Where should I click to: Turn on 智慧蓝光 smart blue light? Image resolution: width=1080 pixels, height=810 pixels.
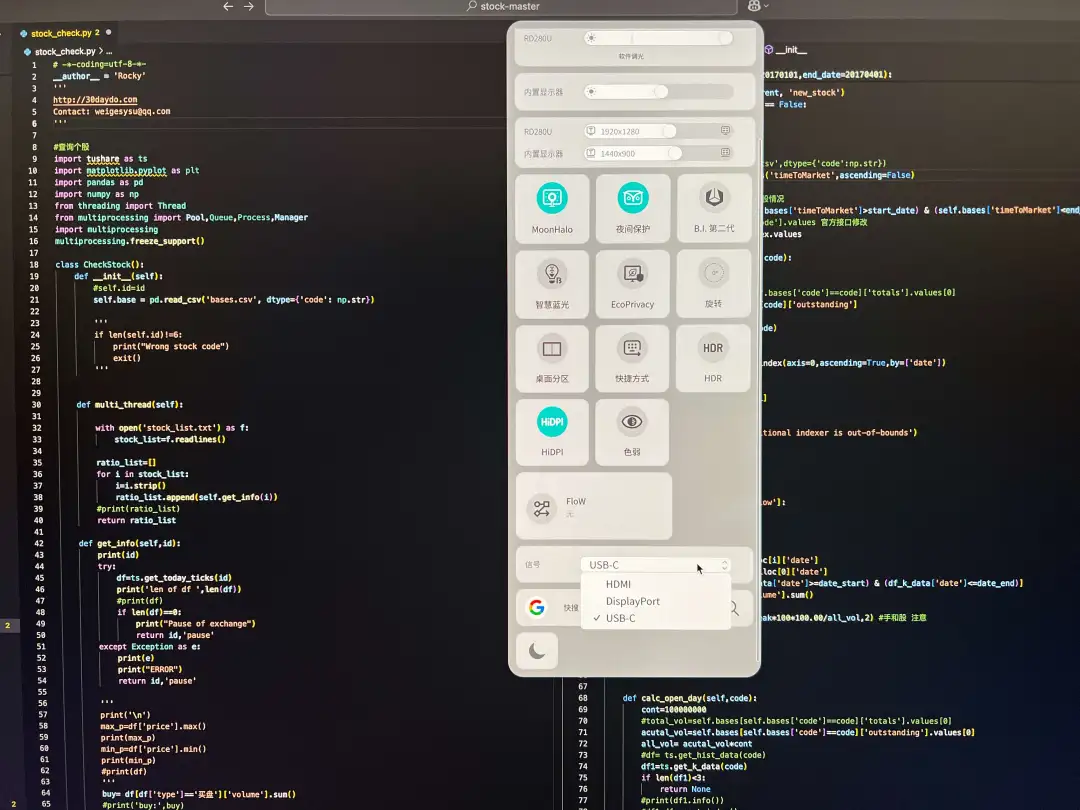click(x=552, y=284)
